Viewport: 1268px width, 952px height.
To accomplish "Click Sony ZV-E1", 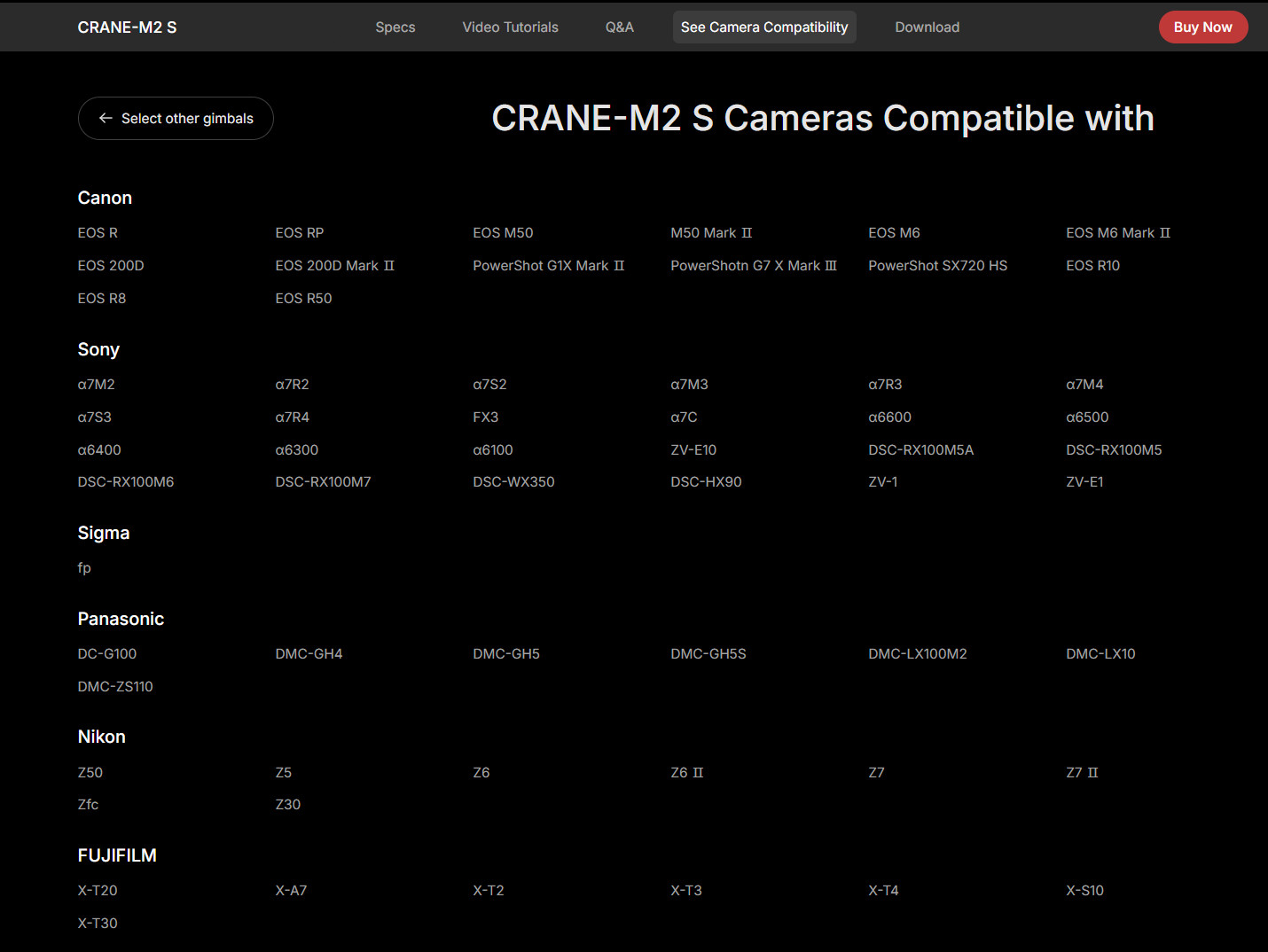I will (x=1085, y=482).
